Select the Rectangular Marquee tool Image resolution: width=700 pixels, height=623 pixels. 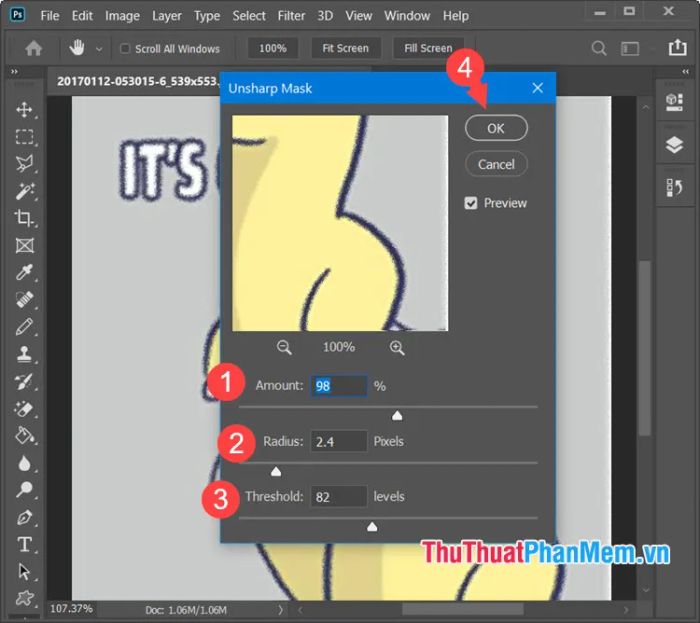tap(24, 137)
